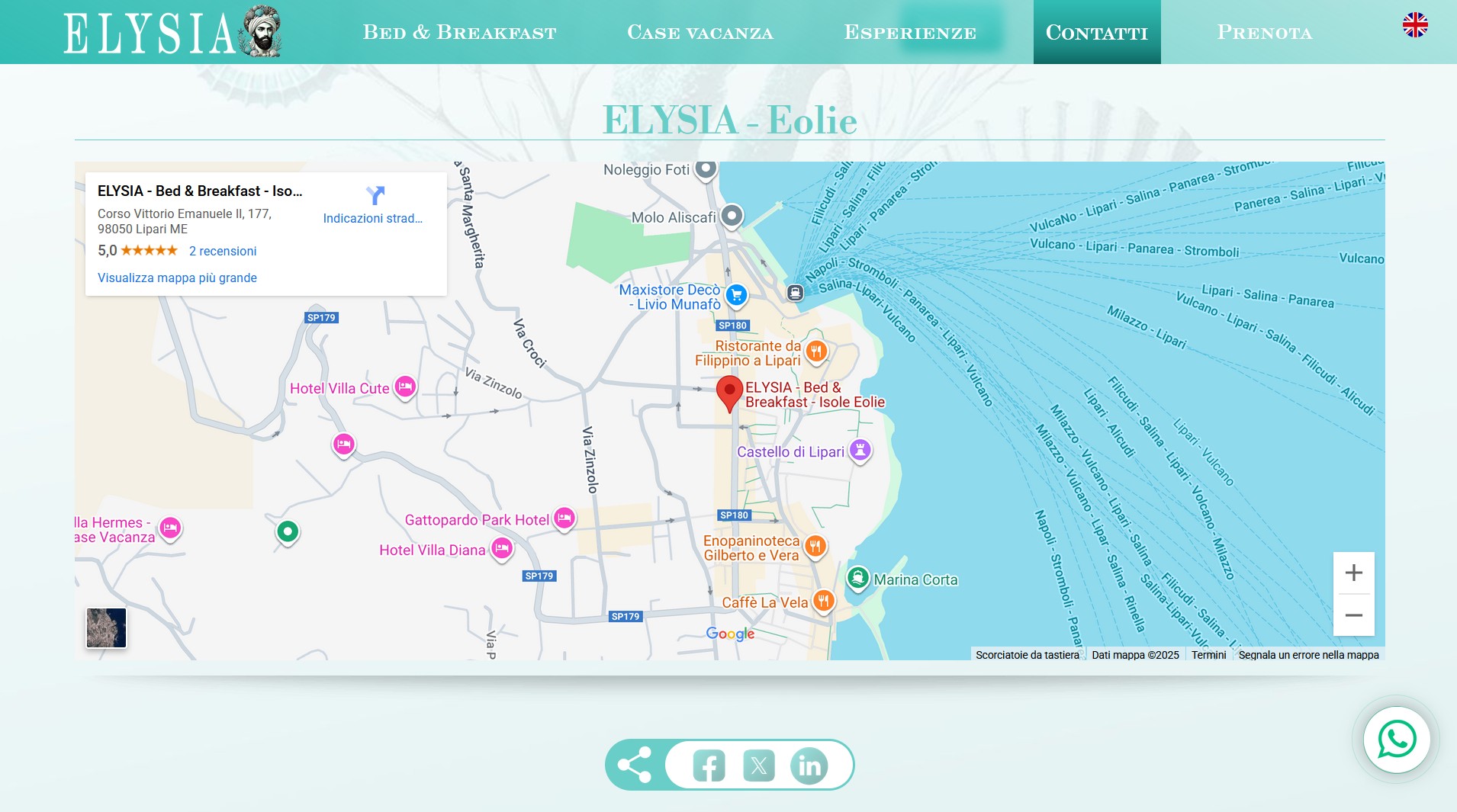Open the Termini link
Viewport: 1457px width, 812px height.
pyautogui.click(x=1209, y=655)
